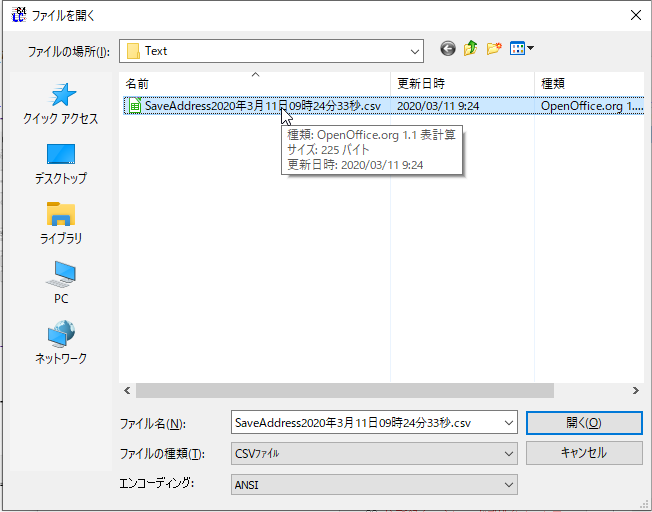Click the dialog title bar application icon
The image size is (652, 512).
click(19, 16)
